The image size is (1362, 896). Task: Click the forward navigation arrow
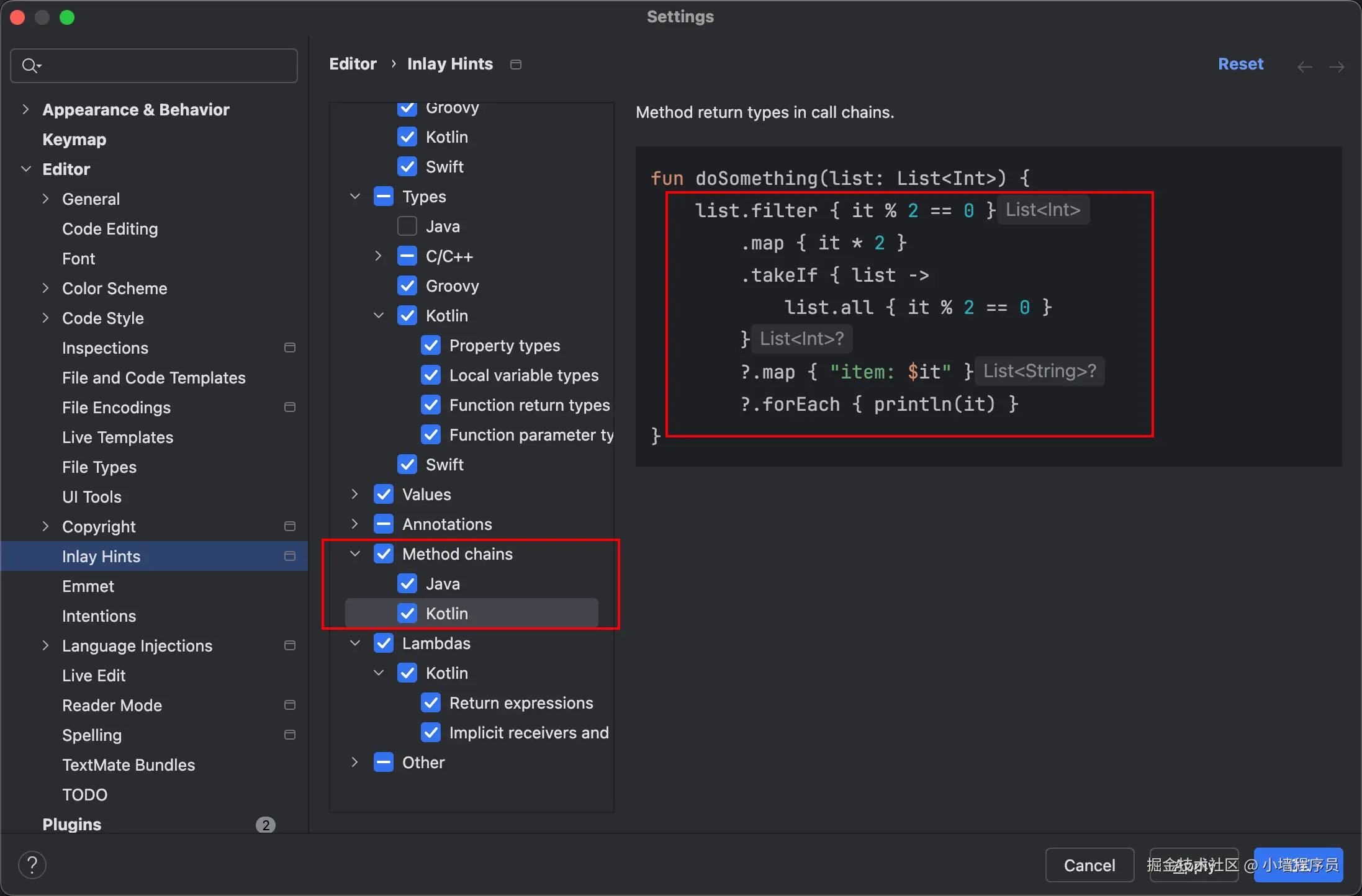click(1337, 66)
